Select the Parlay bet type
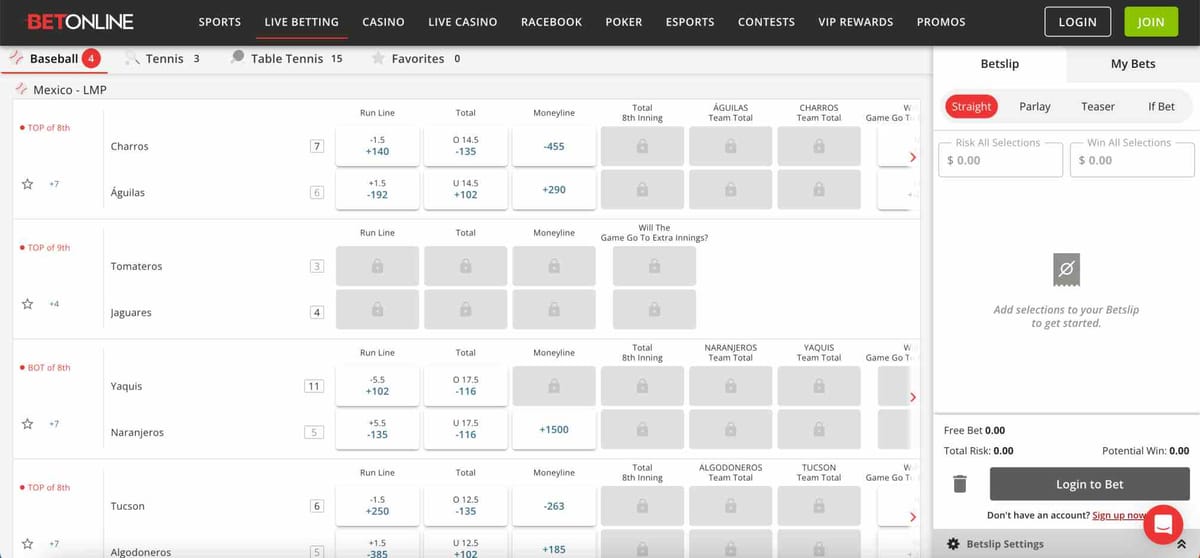The height and width of the screenshot is (558, 1200). 1035,106
